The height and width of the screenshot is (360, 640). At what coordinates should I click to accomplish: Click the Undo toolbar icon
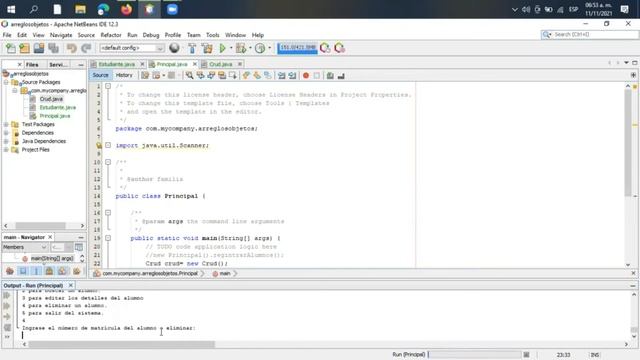coord(71,48)
